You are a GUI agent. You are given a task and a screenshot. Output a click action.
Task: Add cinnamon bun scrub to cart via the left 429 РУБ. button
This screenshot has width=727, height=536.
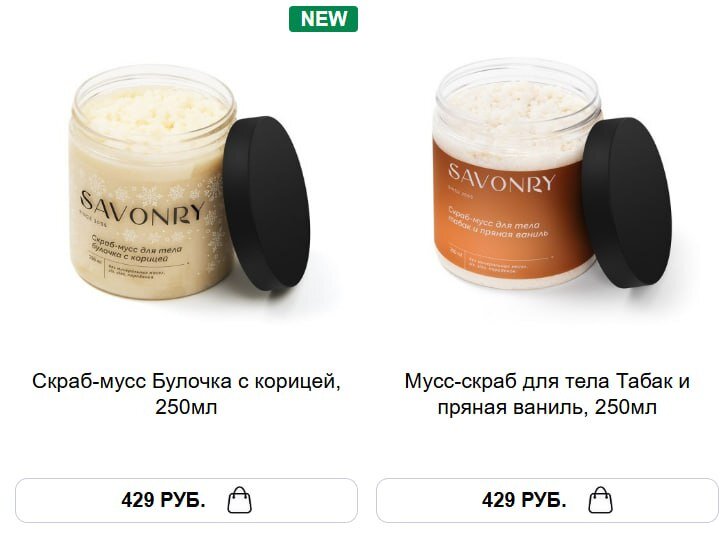186,500
